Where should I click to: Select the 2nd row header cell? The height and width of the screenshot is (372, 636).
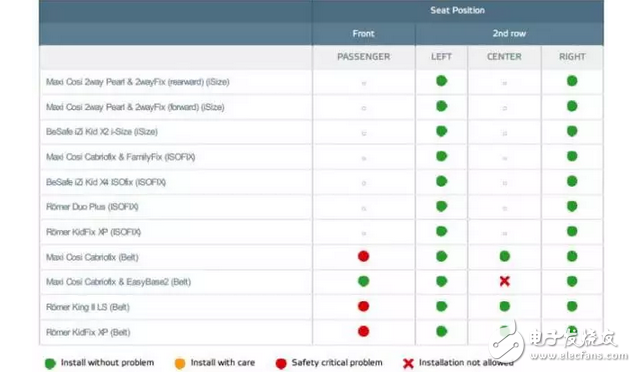coord(509,34)
